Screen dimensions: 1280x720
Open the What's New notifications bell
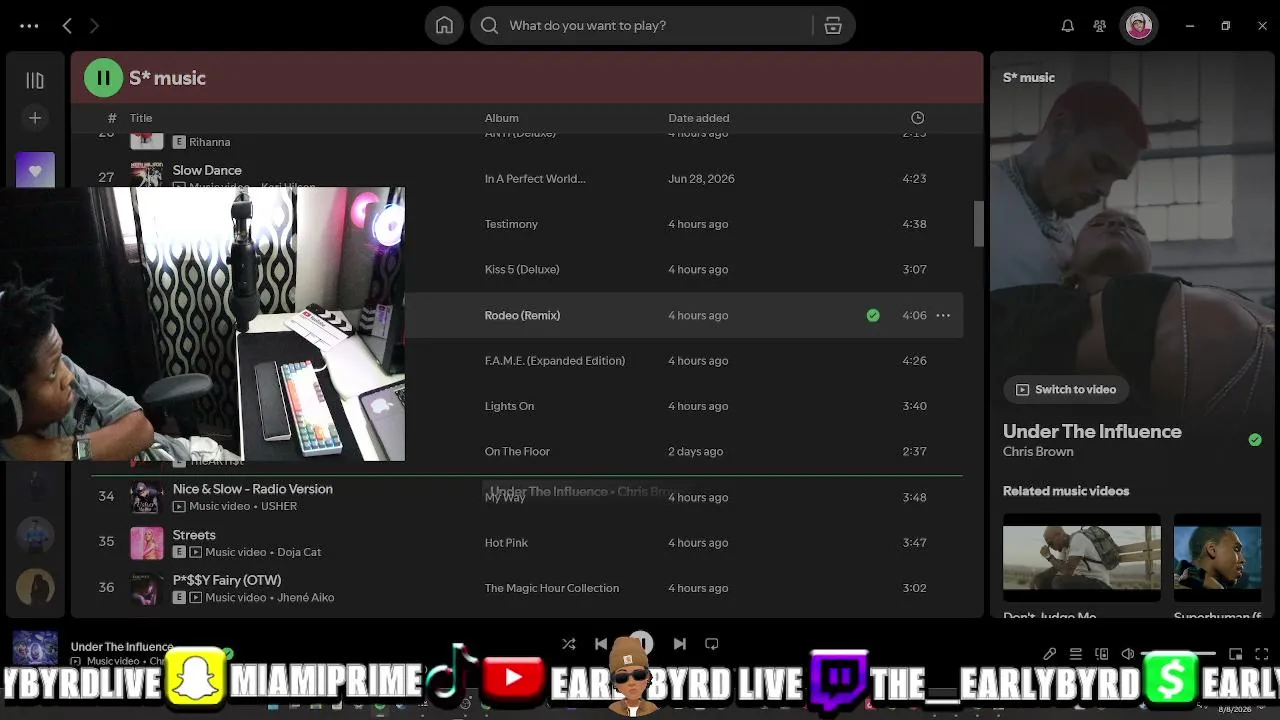point(1068,26)
